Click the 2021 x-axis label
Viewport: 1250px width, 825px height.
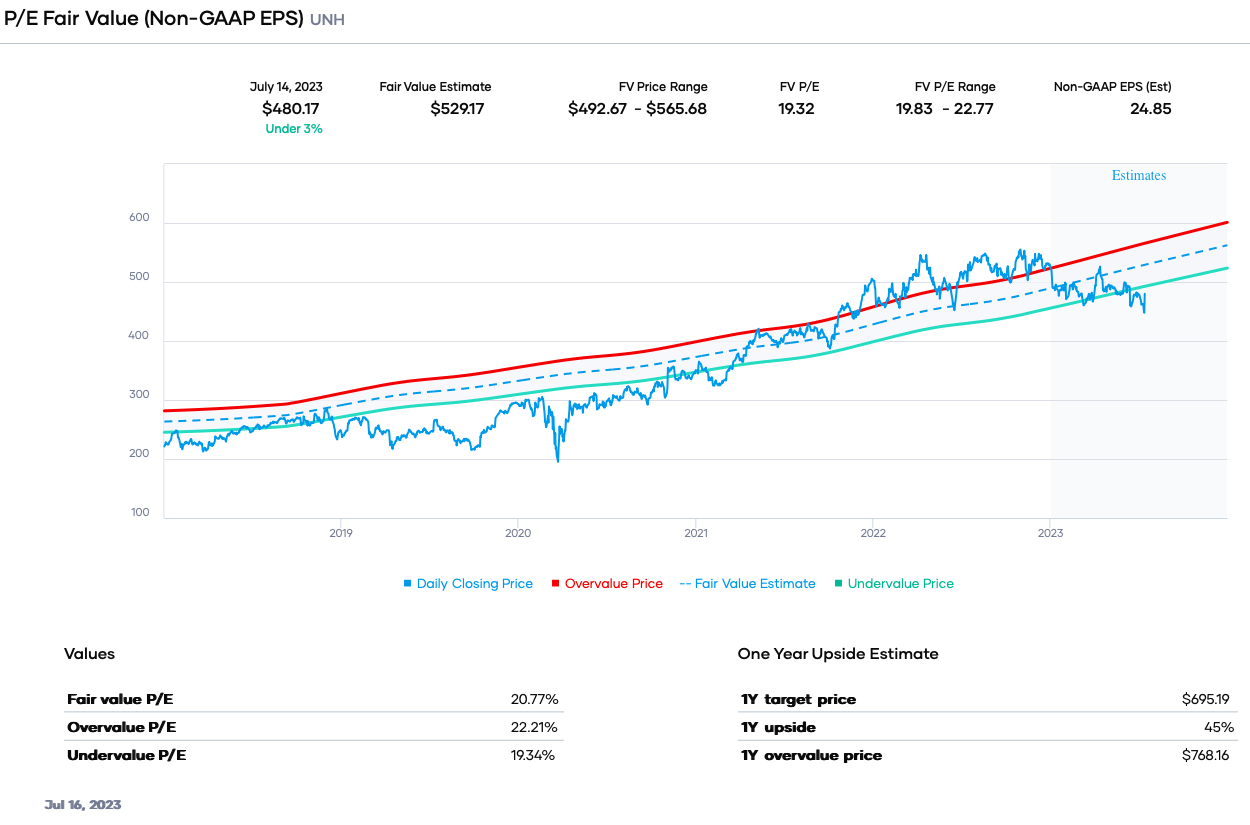pyautogui.click(x=696, y=533)
